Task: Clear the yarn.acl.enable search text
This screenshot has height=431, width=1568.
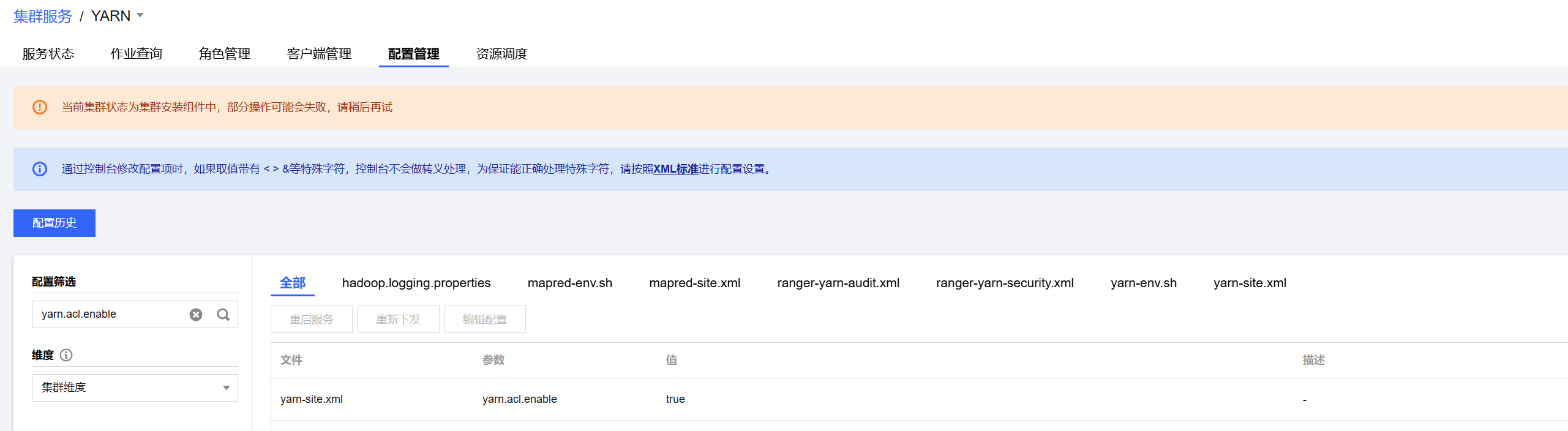Action: (196, 315)
